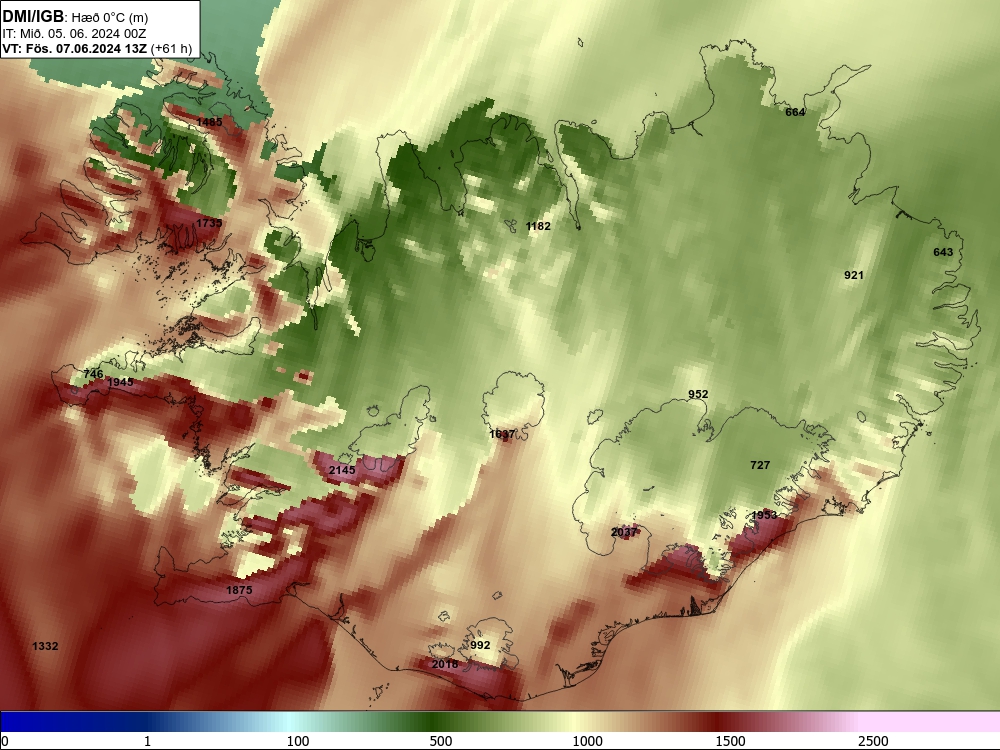Click the 727 value on the large glacier
Image resolution: width=1000 pixels, height=750 pixels.
coord(760,466)
